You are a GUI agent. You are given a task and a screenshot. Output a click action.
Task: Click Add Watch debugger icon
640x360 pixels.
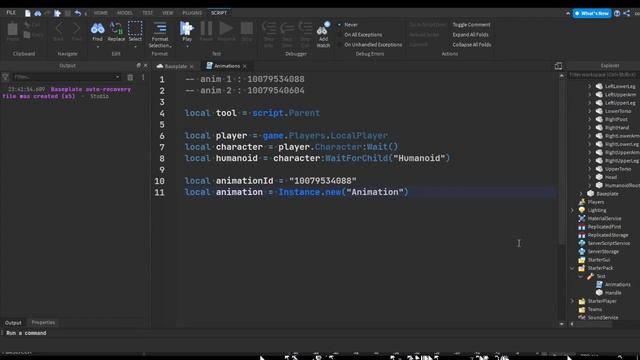(323, 29)
